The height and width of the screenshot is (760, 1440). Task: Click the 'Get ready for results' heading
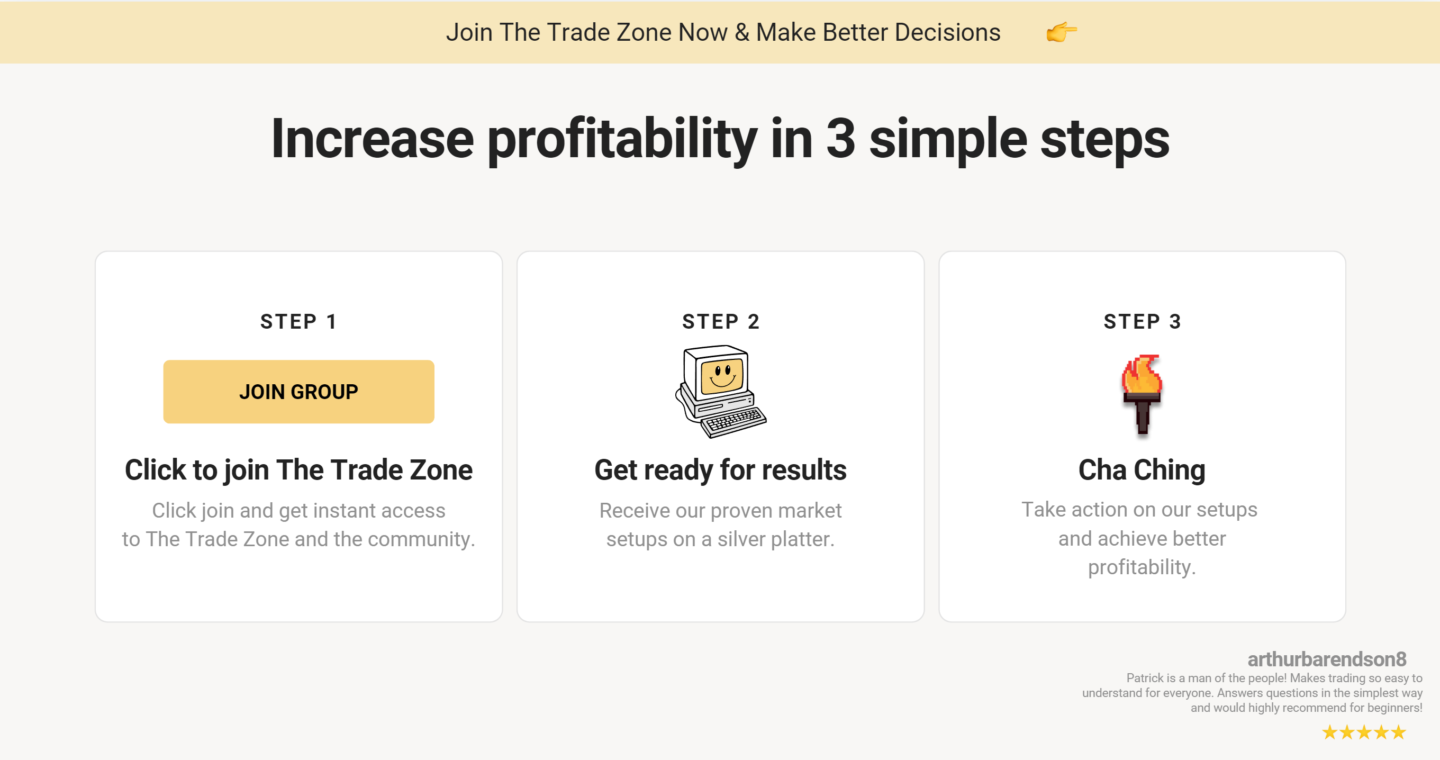pyautogui.click(x=721, y=470)
